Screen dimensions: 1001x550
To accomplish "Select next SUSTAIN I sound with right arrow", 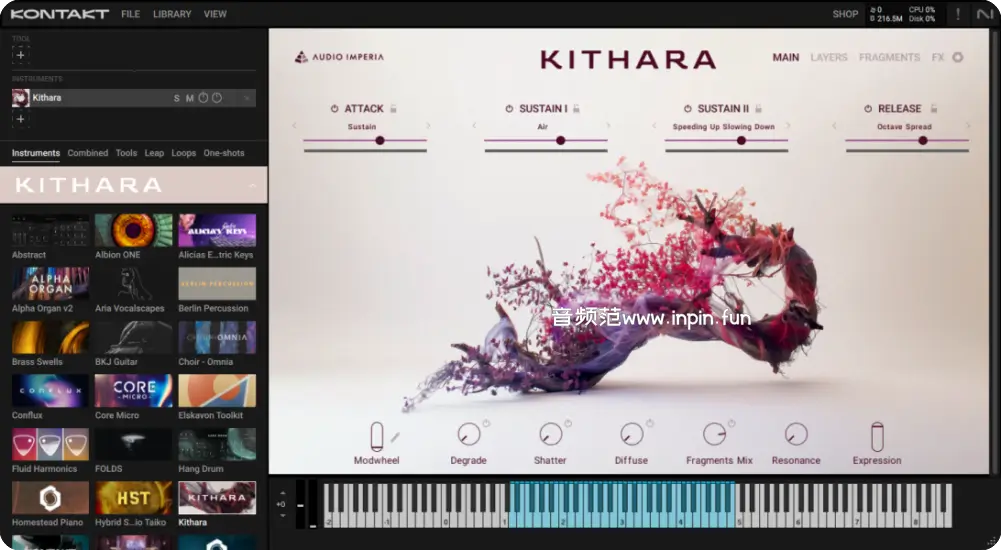I will click(x=608, y=126).
